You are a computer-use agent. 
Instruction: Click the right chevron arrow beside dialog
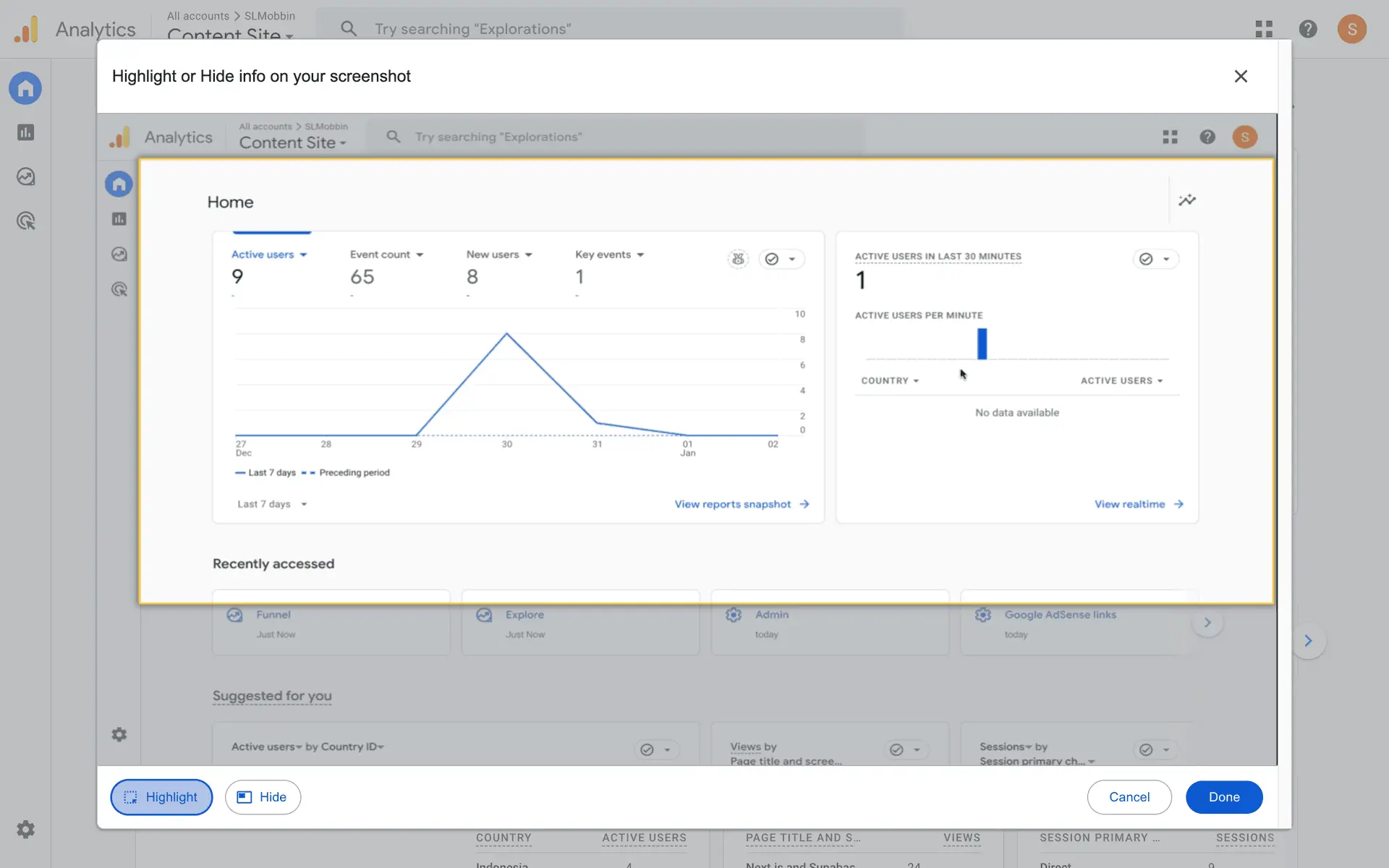click(x=1308, y=641)
